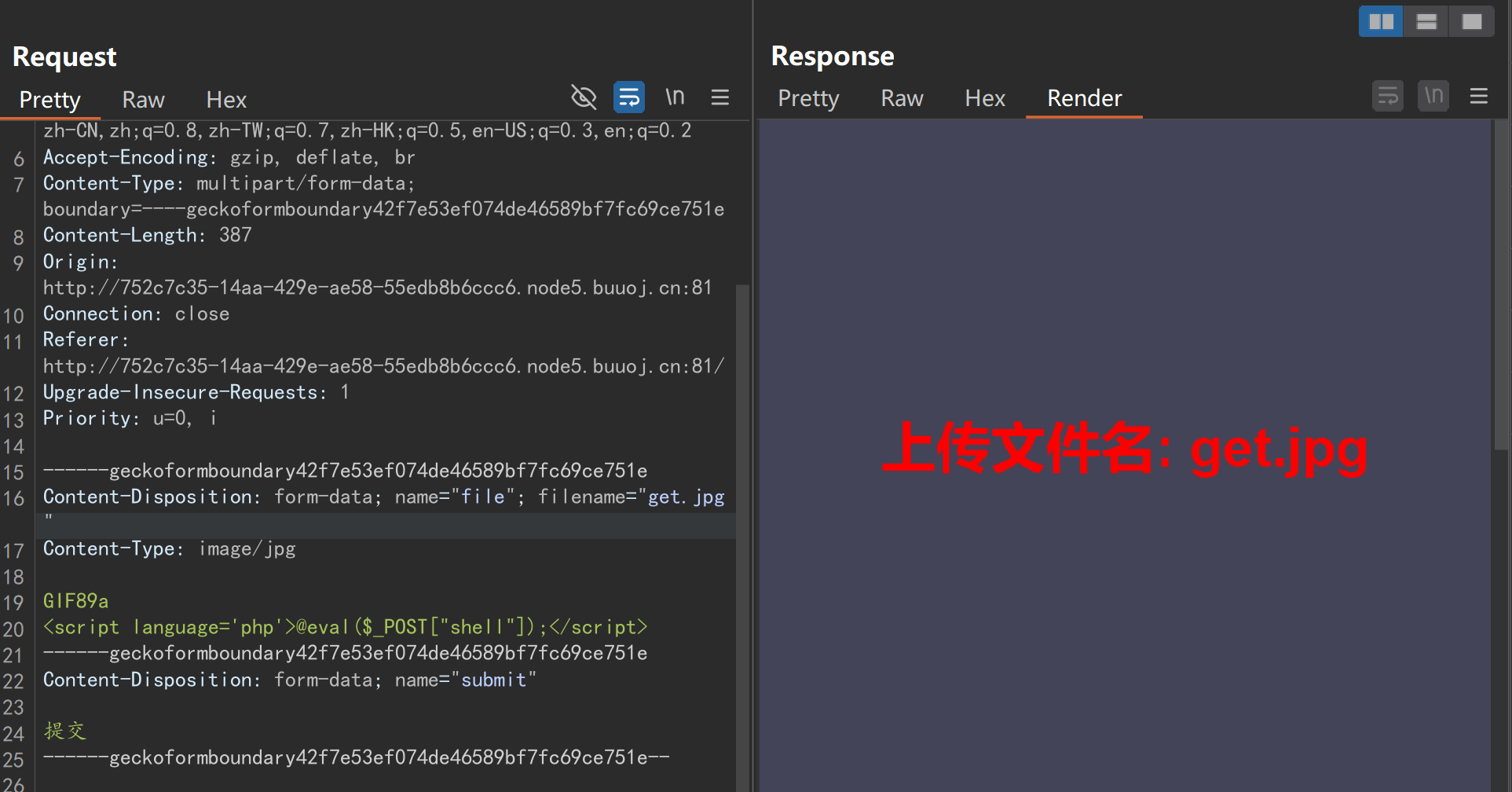Screen dimensions: 1512x792
Task: Open the Request Hex tab
Action: click(x=225, y=100)
